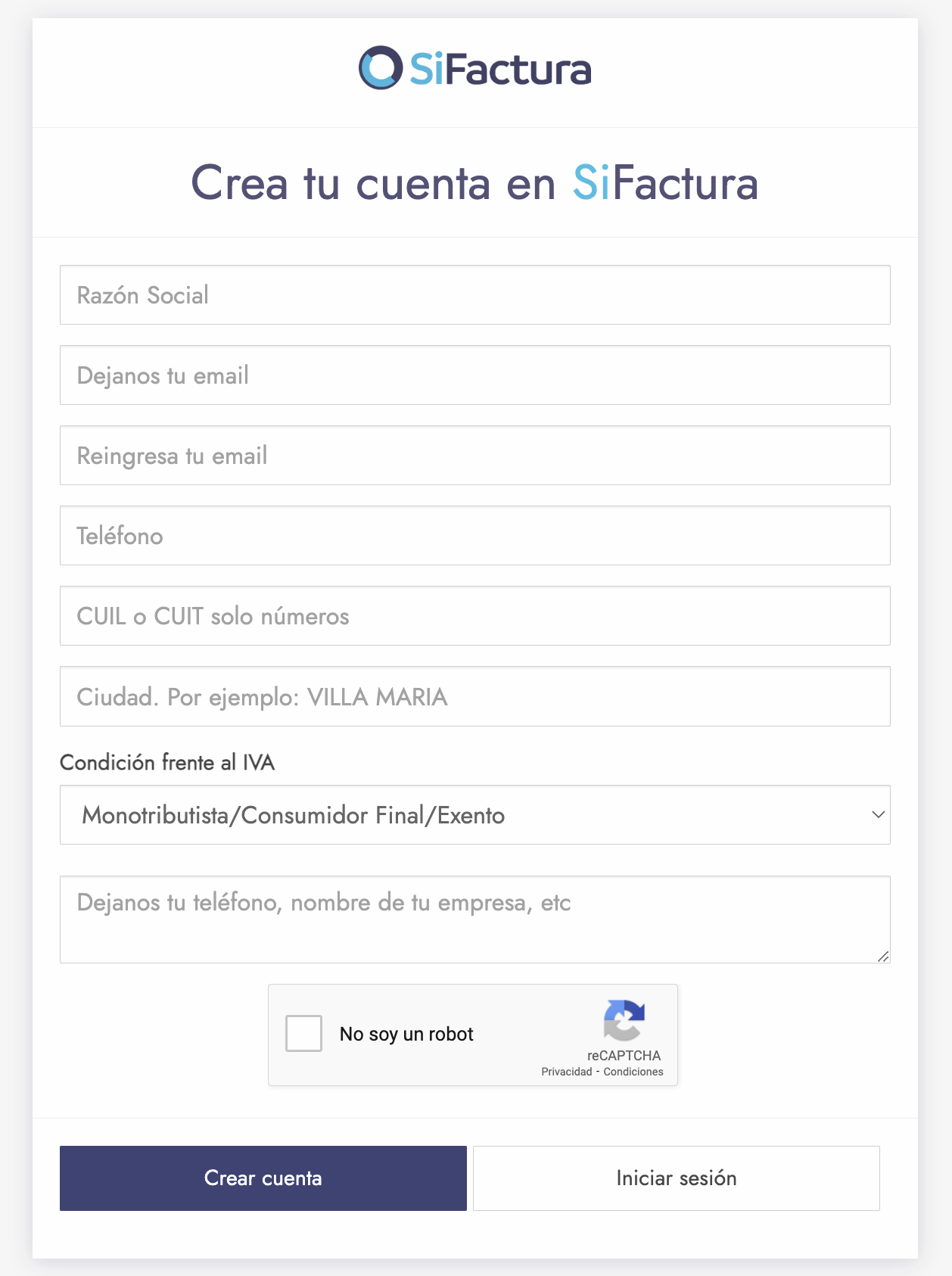Focus the Teléfono input field
952x1276 pixels.
pos(475,536)
